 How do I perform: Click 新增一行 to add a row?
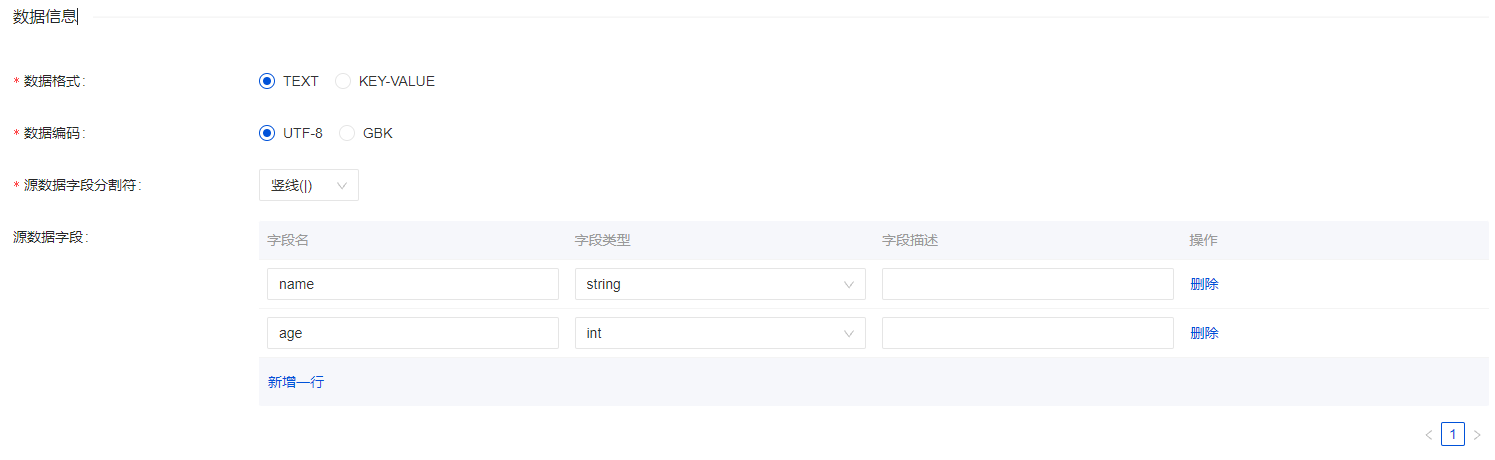pos(296,382)
